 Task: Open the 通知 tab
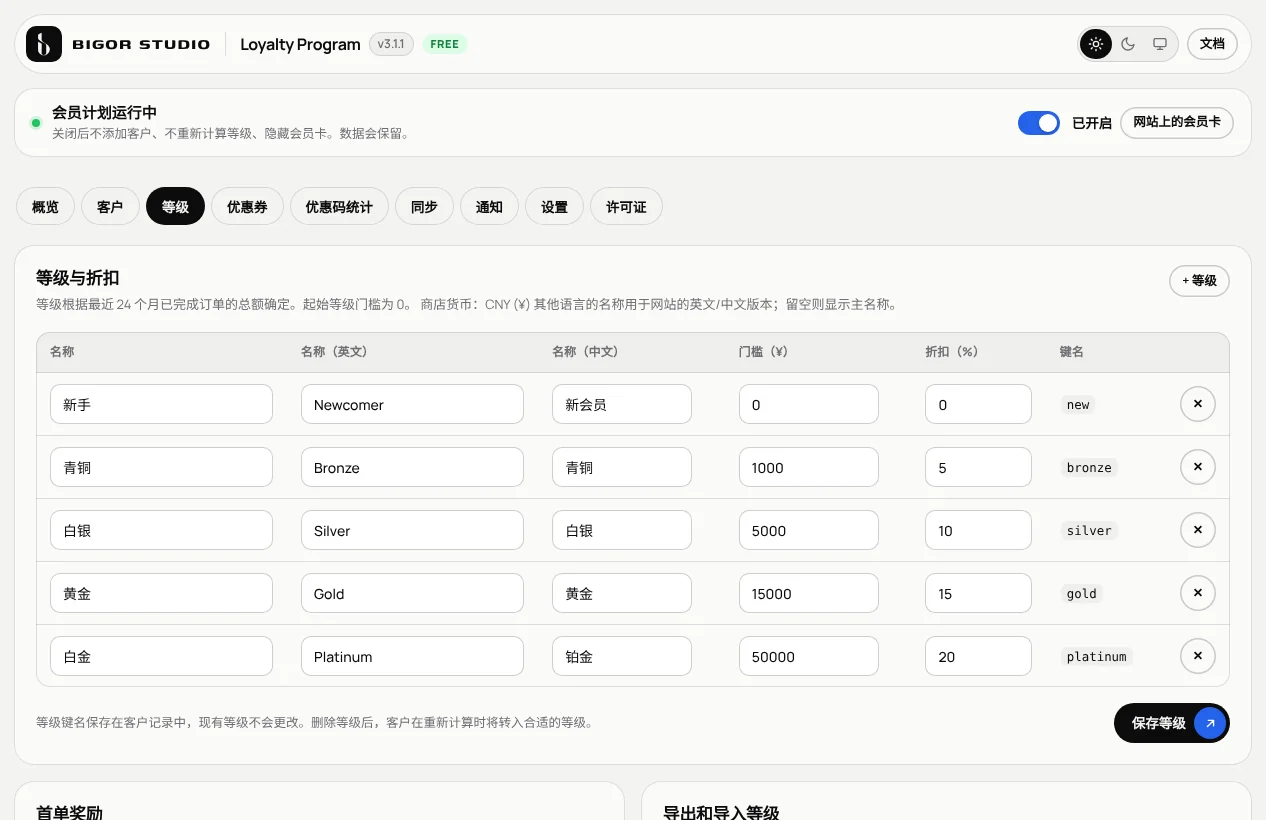[489, 207]
